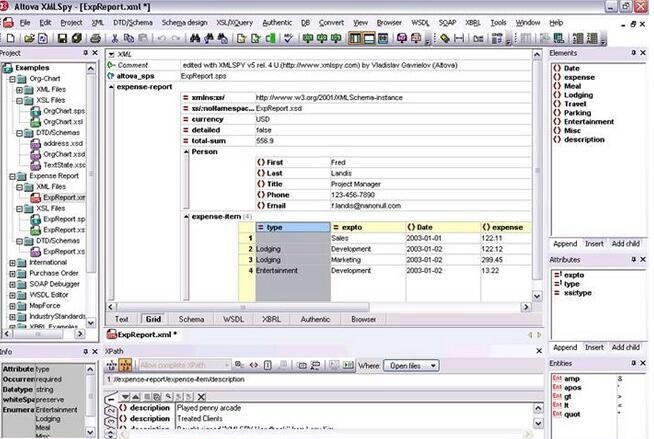
Task: Select the xsi:type attribute in Attributes panel
Action: pyautogui.click(x=578, y=293)
